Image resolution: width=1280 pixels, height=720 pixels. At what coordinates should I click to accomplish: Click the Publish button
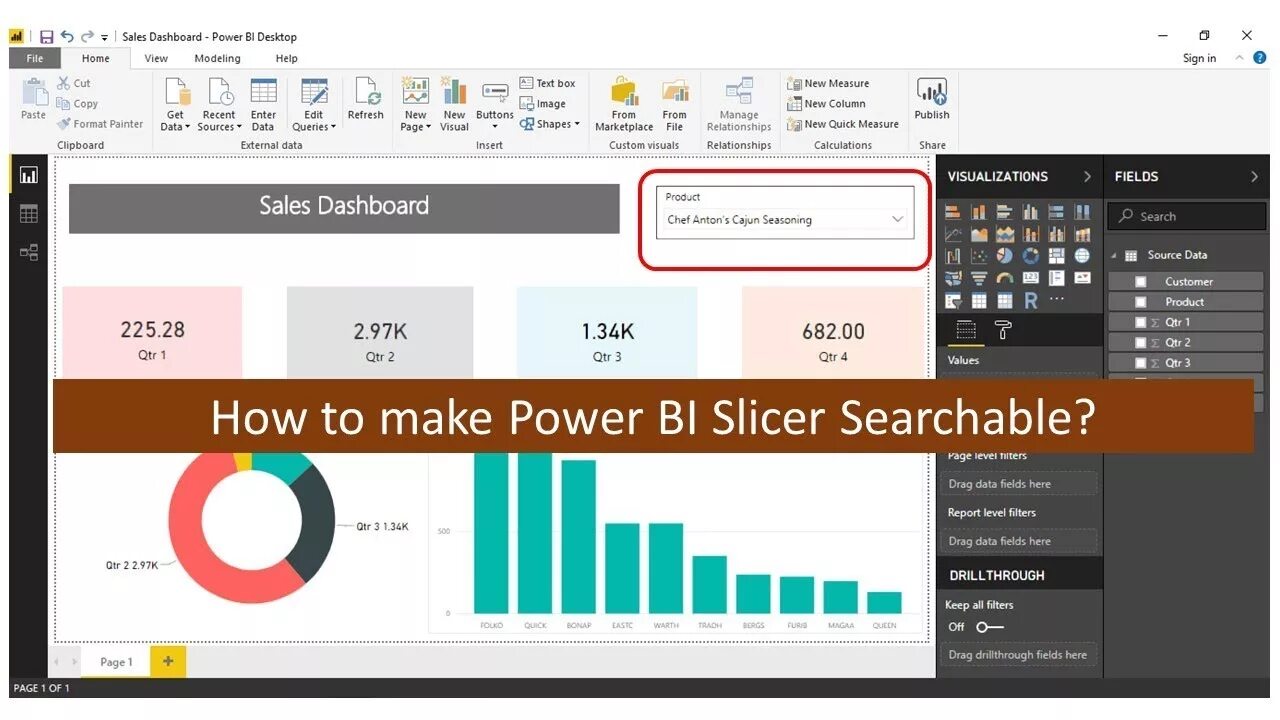(932, 100)
